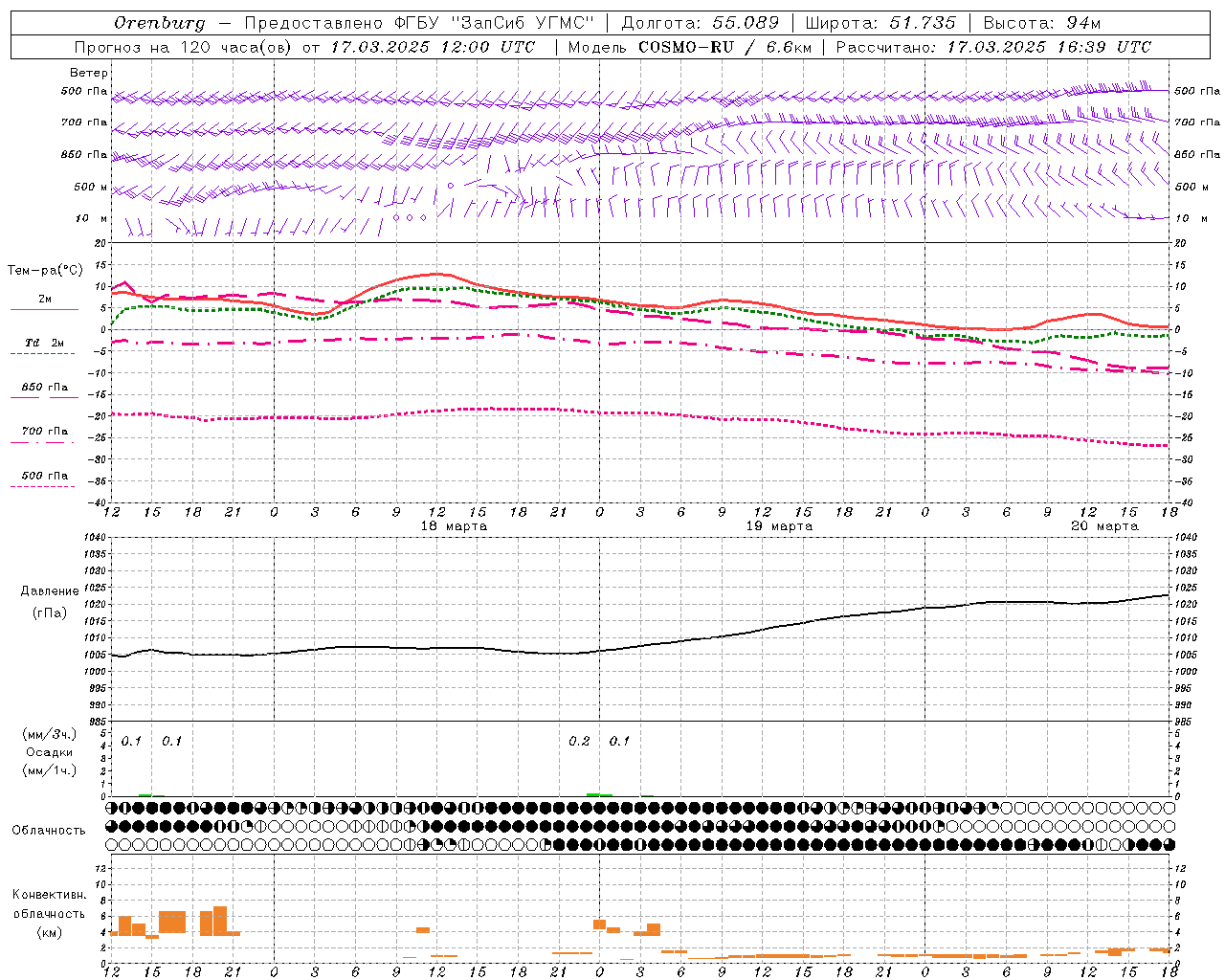
Task: Click the "Высота: 94м" header field
Action: pyautogui.click(x=1042, y=23)
